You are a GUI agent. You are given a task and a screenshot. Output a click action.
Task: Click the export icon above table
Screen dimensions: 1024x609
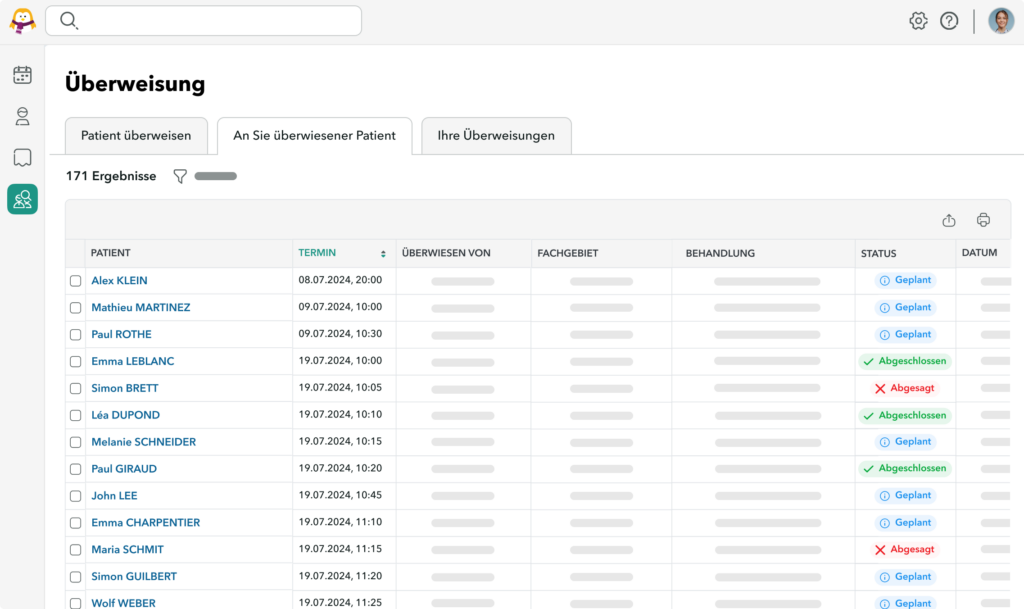949,220
